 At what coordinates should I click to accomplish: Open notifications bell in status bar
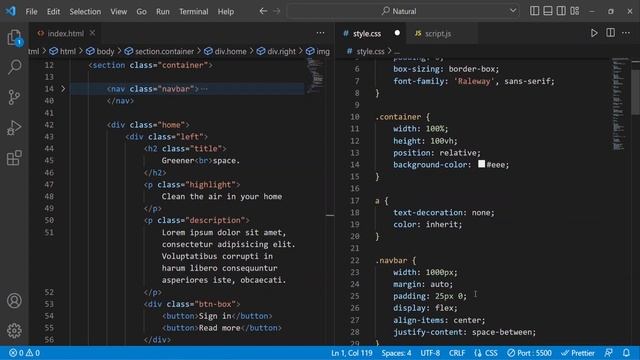[x=626, y=353]
